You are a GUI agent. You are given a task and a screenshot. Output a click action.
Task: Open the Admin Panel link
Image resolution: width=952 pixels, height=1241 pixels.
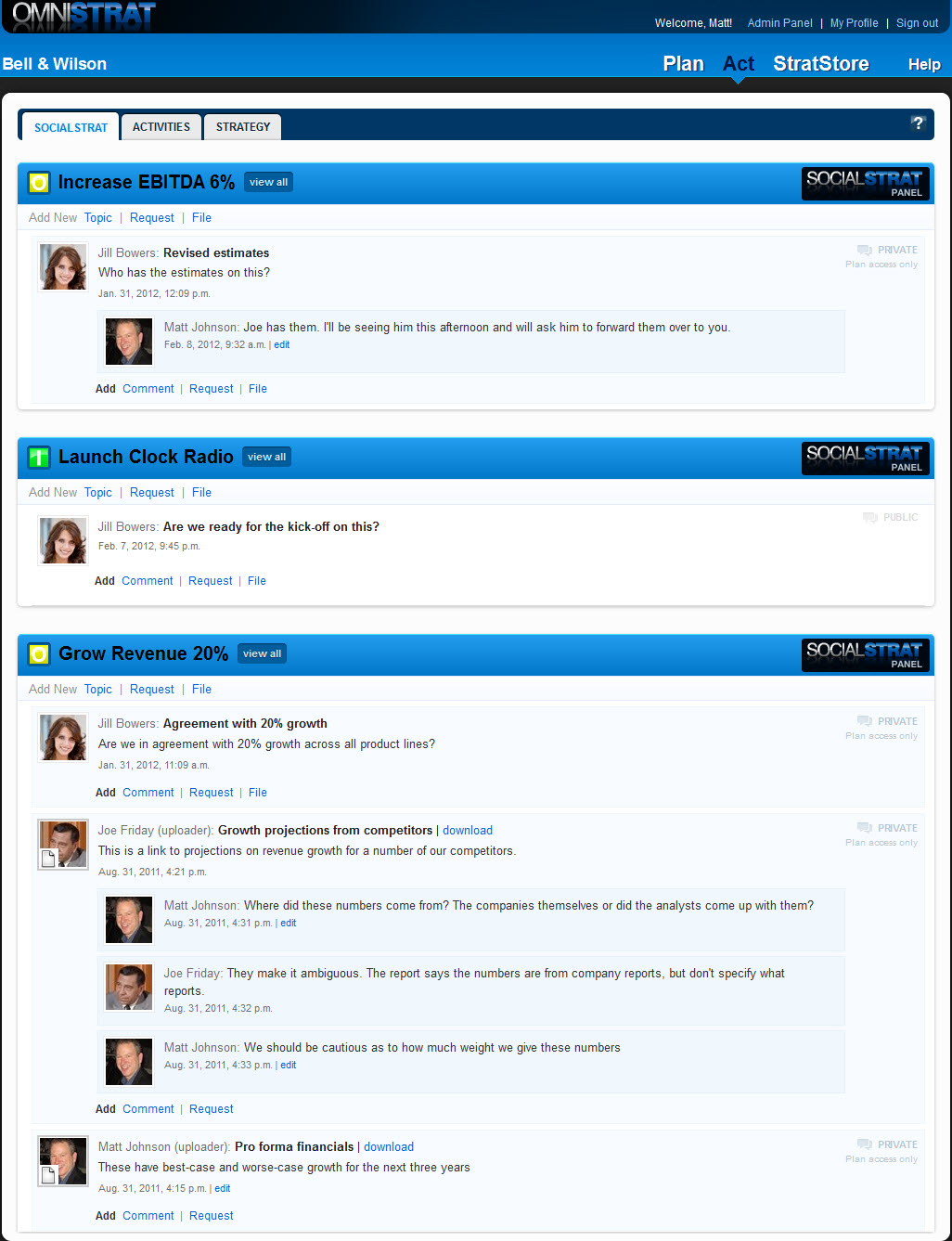[779, 23]
